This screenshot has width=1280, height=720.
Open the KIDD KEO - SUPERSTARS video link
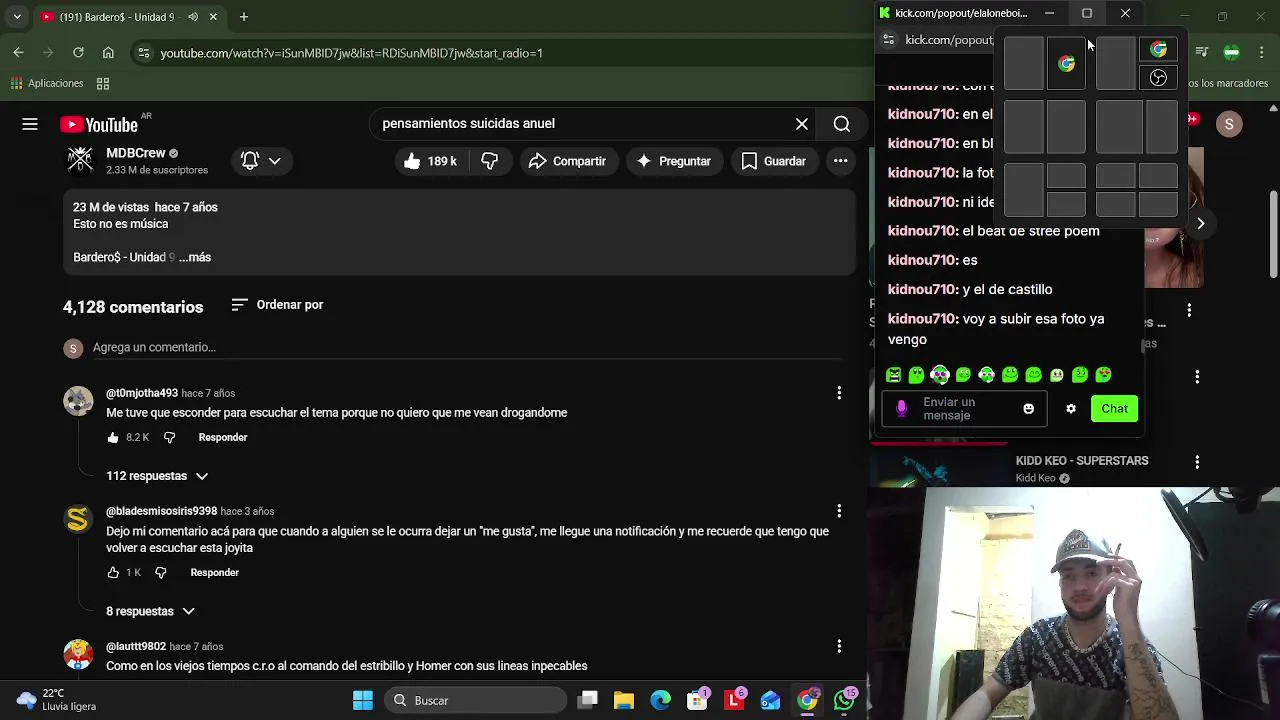(x=1082, y=461)
